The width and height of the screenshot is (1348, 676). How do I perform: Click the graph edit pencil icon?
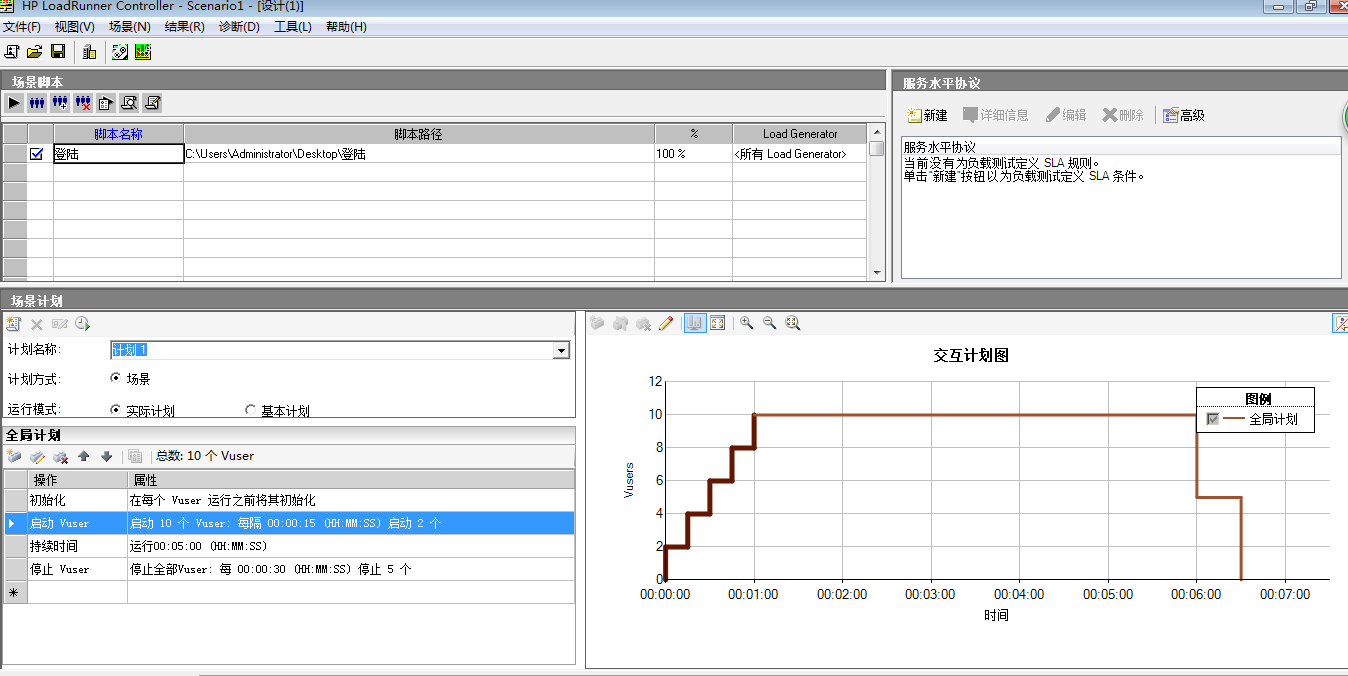[x=666, y=323]
